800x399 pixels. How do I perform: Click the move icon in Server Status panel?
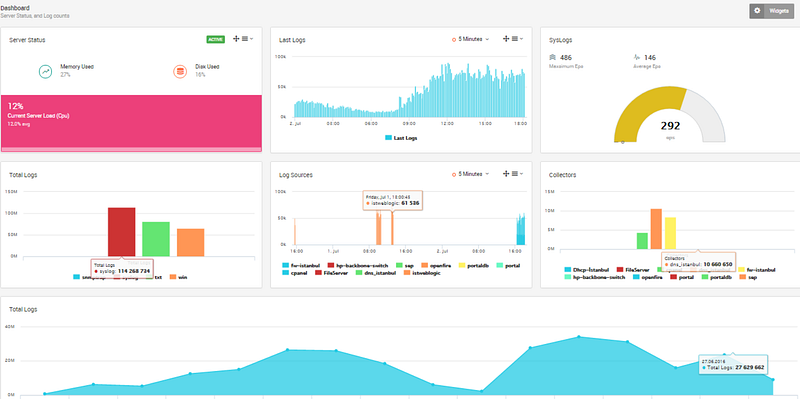click(236, 39)
